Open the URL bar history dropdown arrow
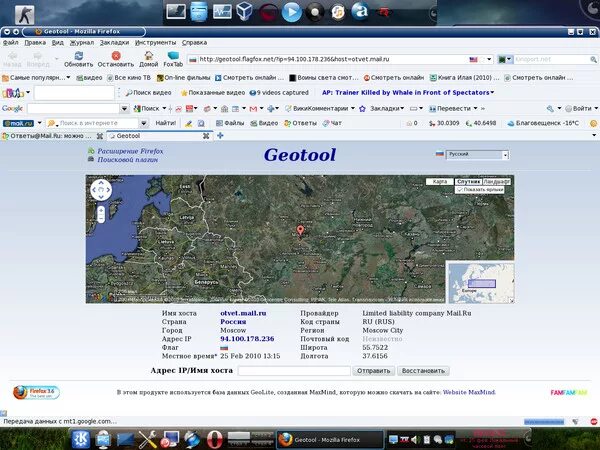The width and height of the screenshot is (600, 450). pyautogui.click(x=489, y=60)
